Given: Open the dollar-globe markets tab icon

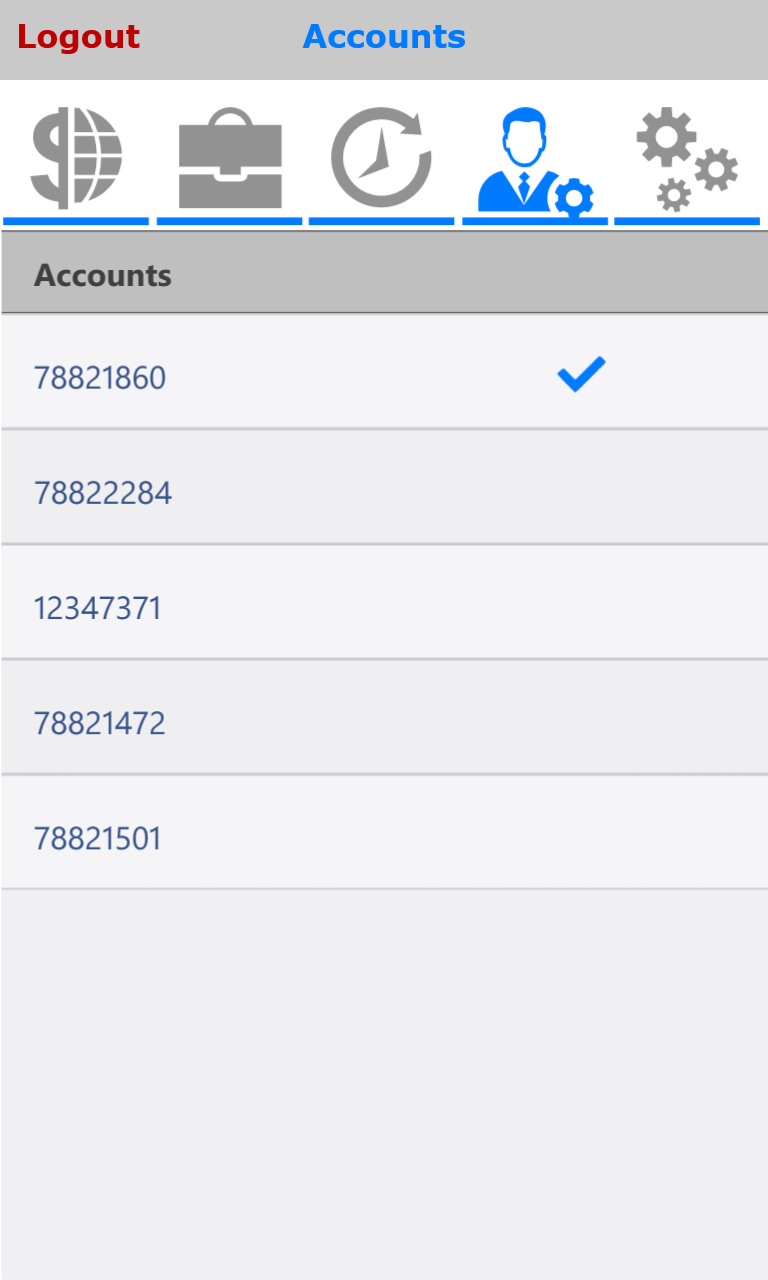Looking at the screenshot, I should pyautogui.click(x=76, y=158).
